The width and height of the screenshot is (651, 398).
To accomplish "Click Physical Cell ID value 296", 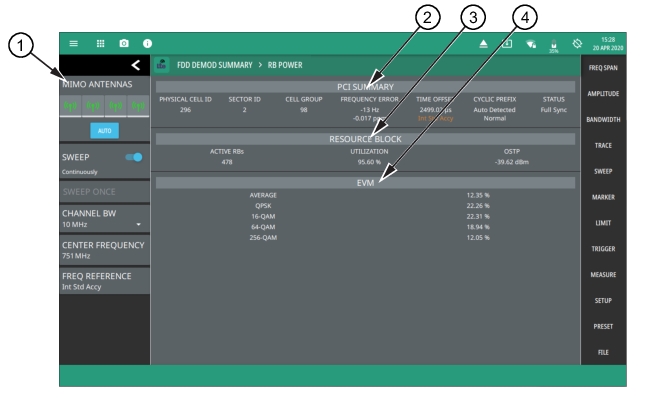I will coord(185,110).
